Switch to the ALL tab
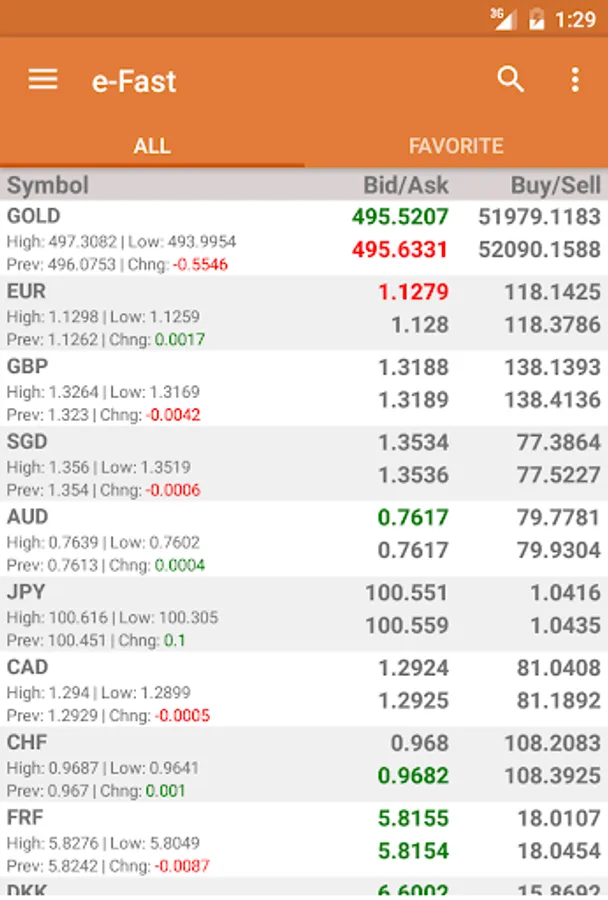 point(152,146)
